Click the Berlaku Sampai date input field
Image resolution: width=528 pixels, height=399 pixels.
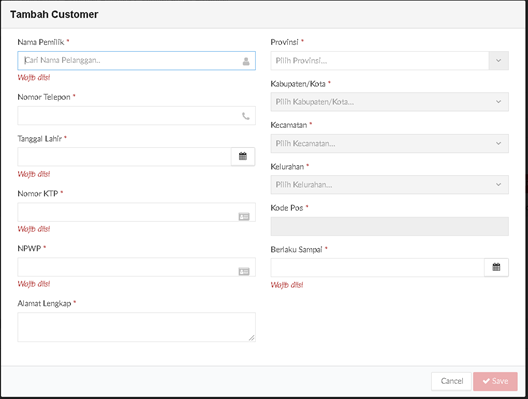tap(377, 267)
